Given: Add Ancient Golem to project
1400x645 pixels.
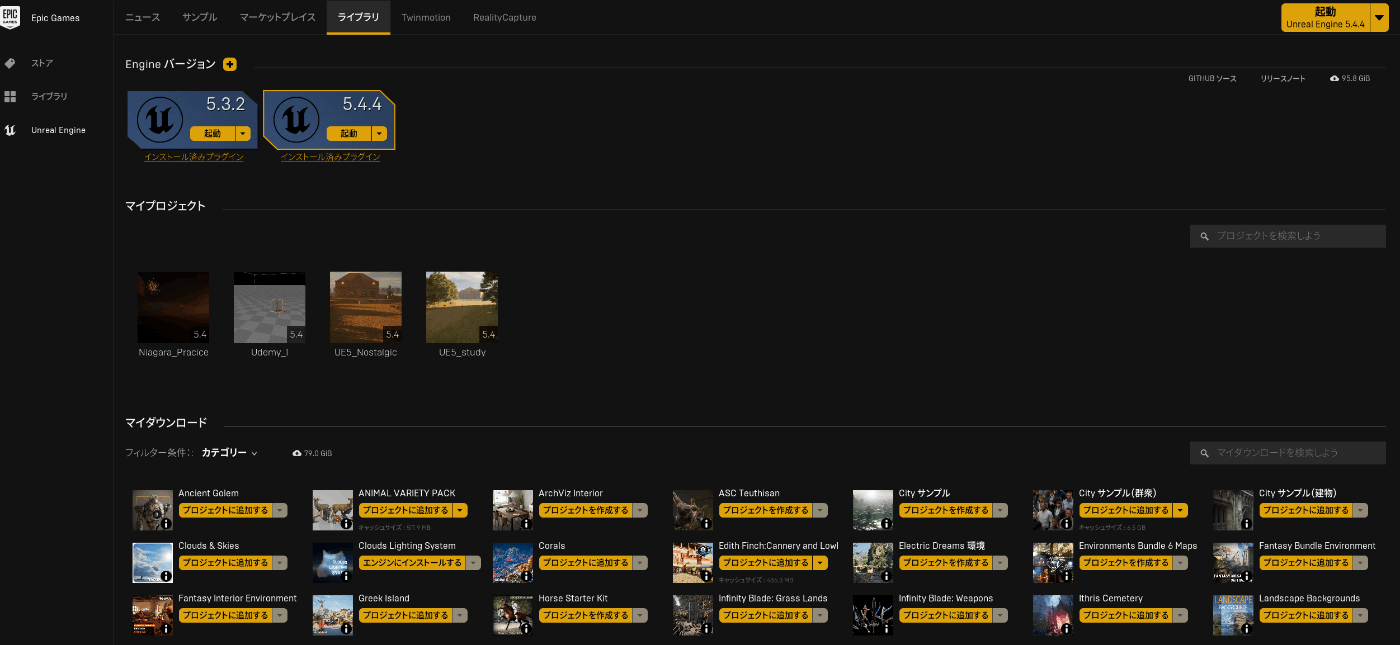Looking at the screenshot, I should coord(225,510).
